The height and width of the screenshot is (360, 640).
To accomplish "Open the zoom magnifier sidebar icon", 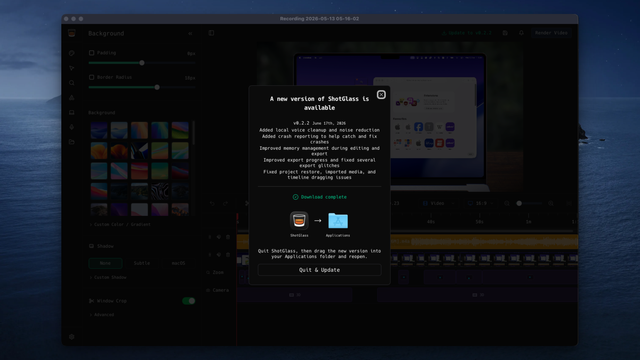I will (x=72, y=83).
